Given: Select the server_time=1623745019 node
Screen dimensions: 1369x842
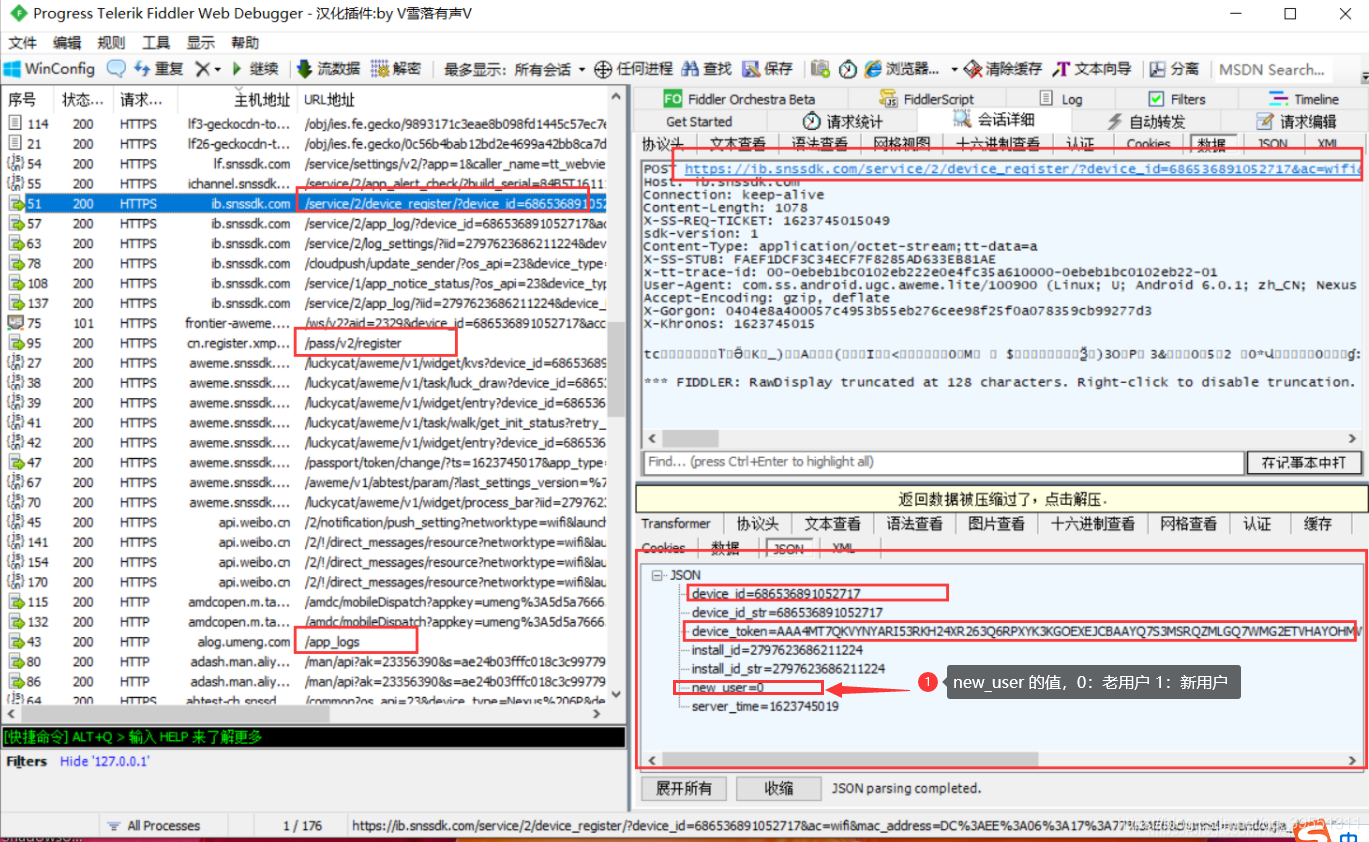Looking at the screenshot, I should (x=765, y=706).
